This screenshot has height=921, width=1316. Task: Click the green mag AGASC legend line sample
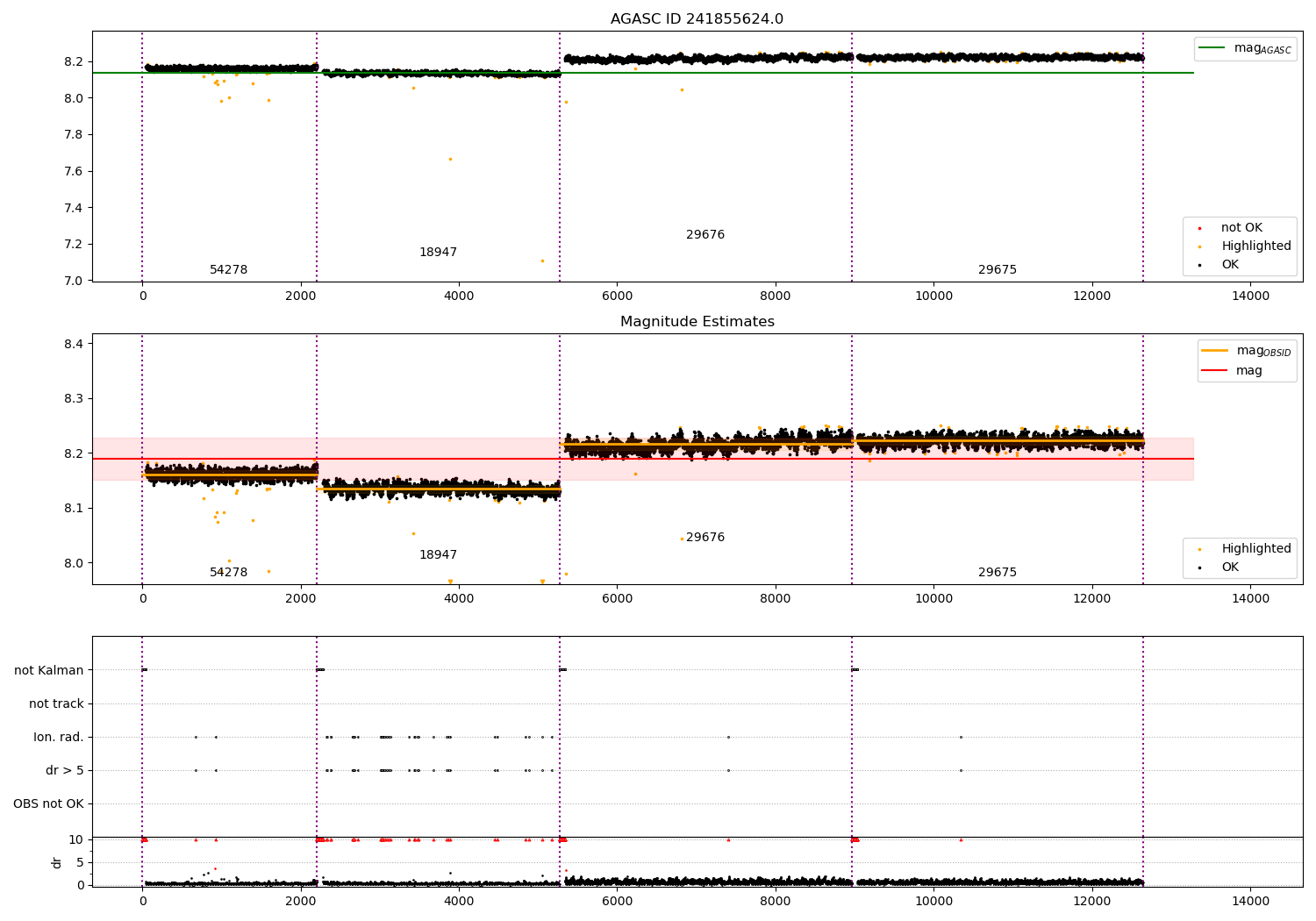point(1212,48)
